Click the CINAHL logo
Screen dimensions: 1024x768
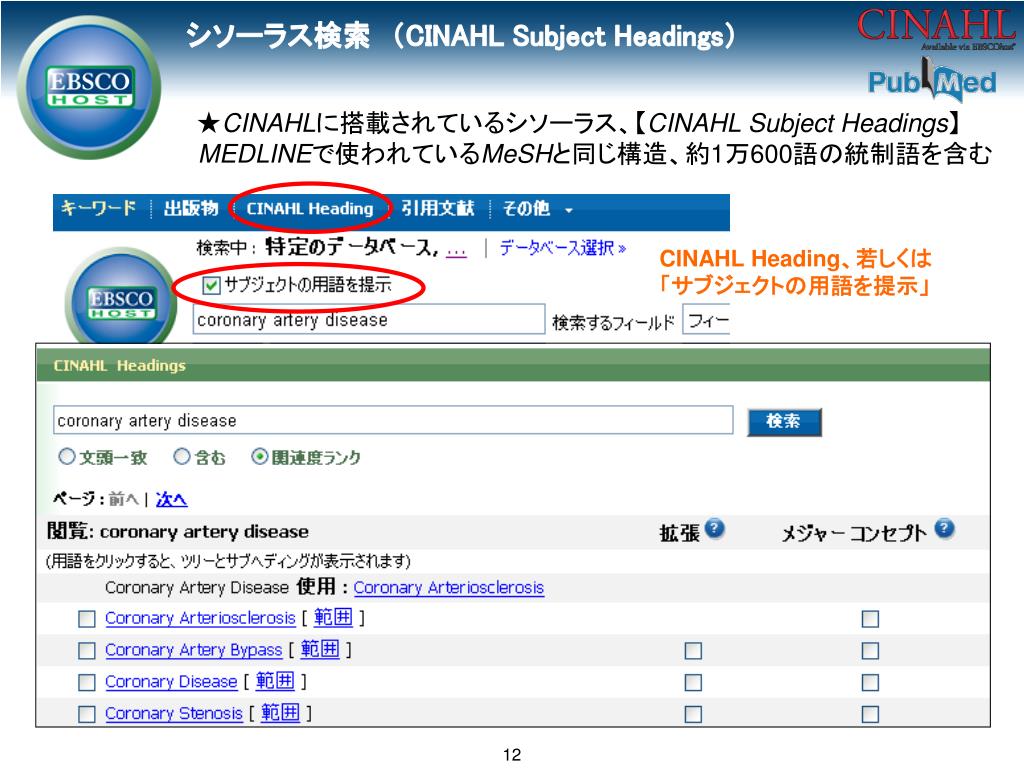936,29
